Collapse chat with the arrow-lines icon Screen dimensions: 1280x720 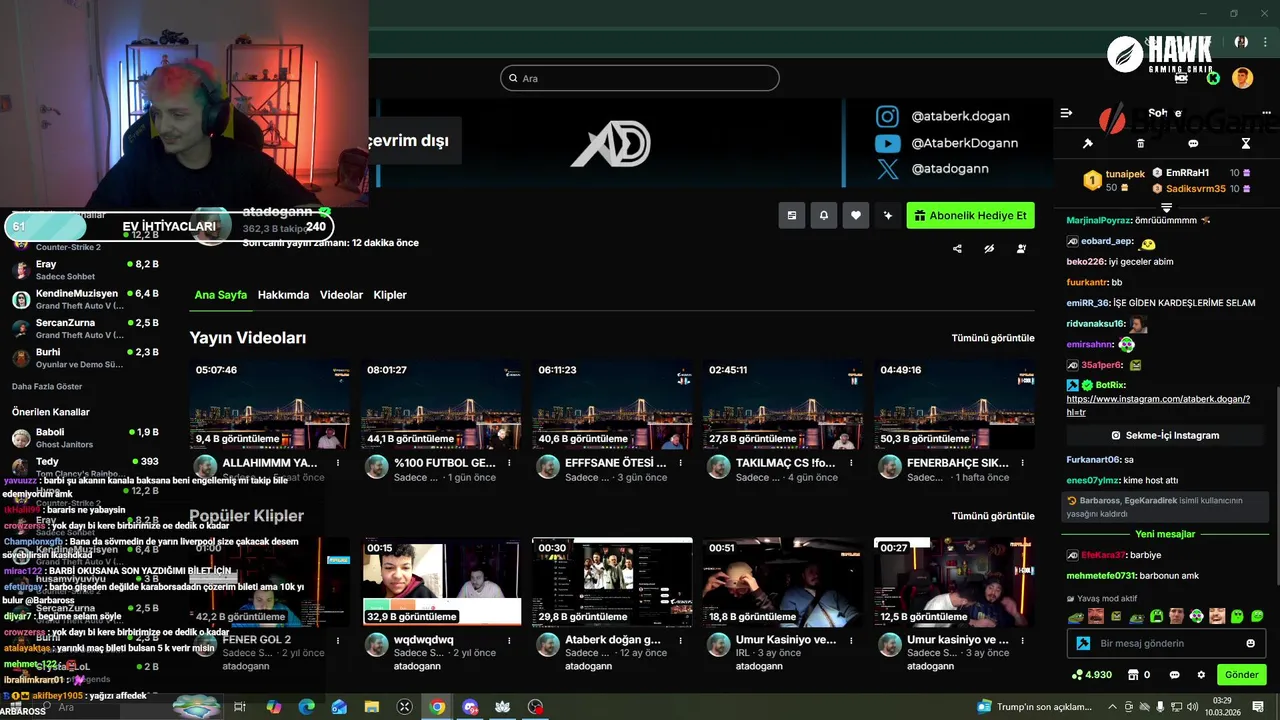[1066, 113]
